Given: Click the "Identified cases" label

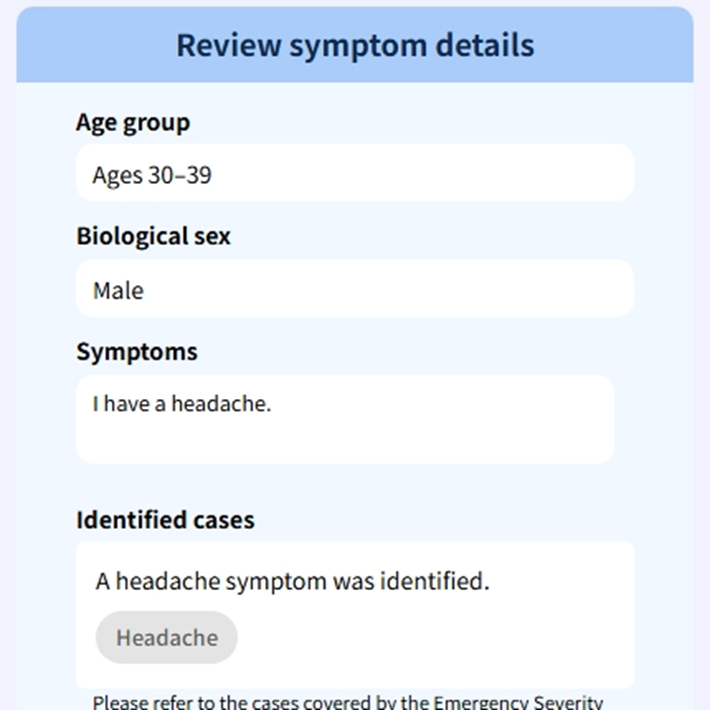Looking at the screenshot, I should [x=165, y=520].
